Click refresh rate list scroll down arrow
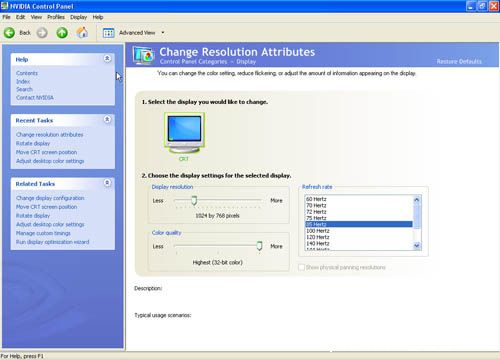 (x=417, y=246)
